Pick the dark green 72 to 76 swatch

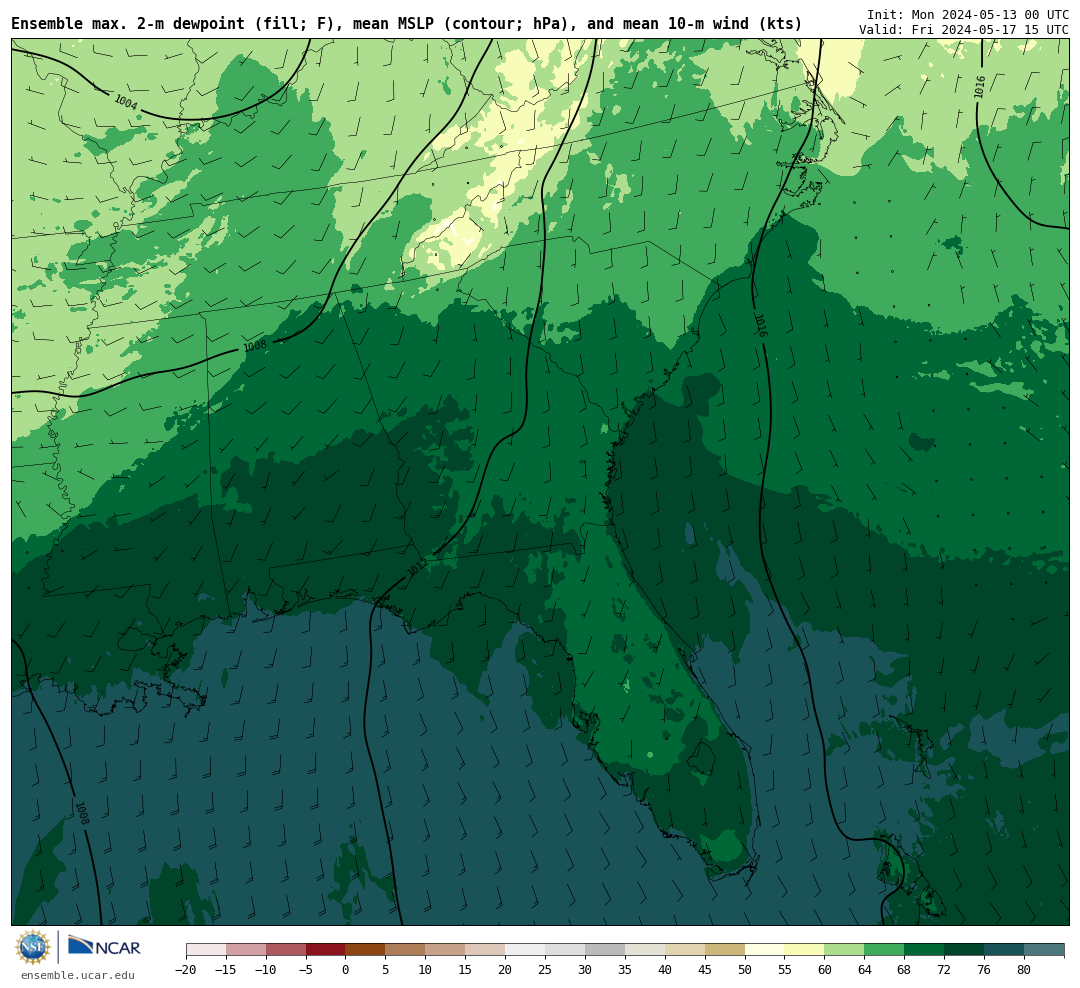pos(965,950)
